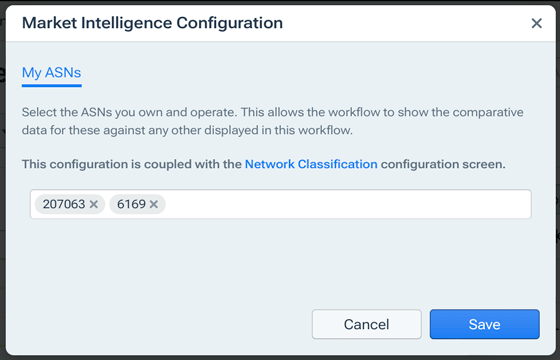The image size is (560, 360).
Task: Select the 6169 chip label
Action: (x=131, y=204)
